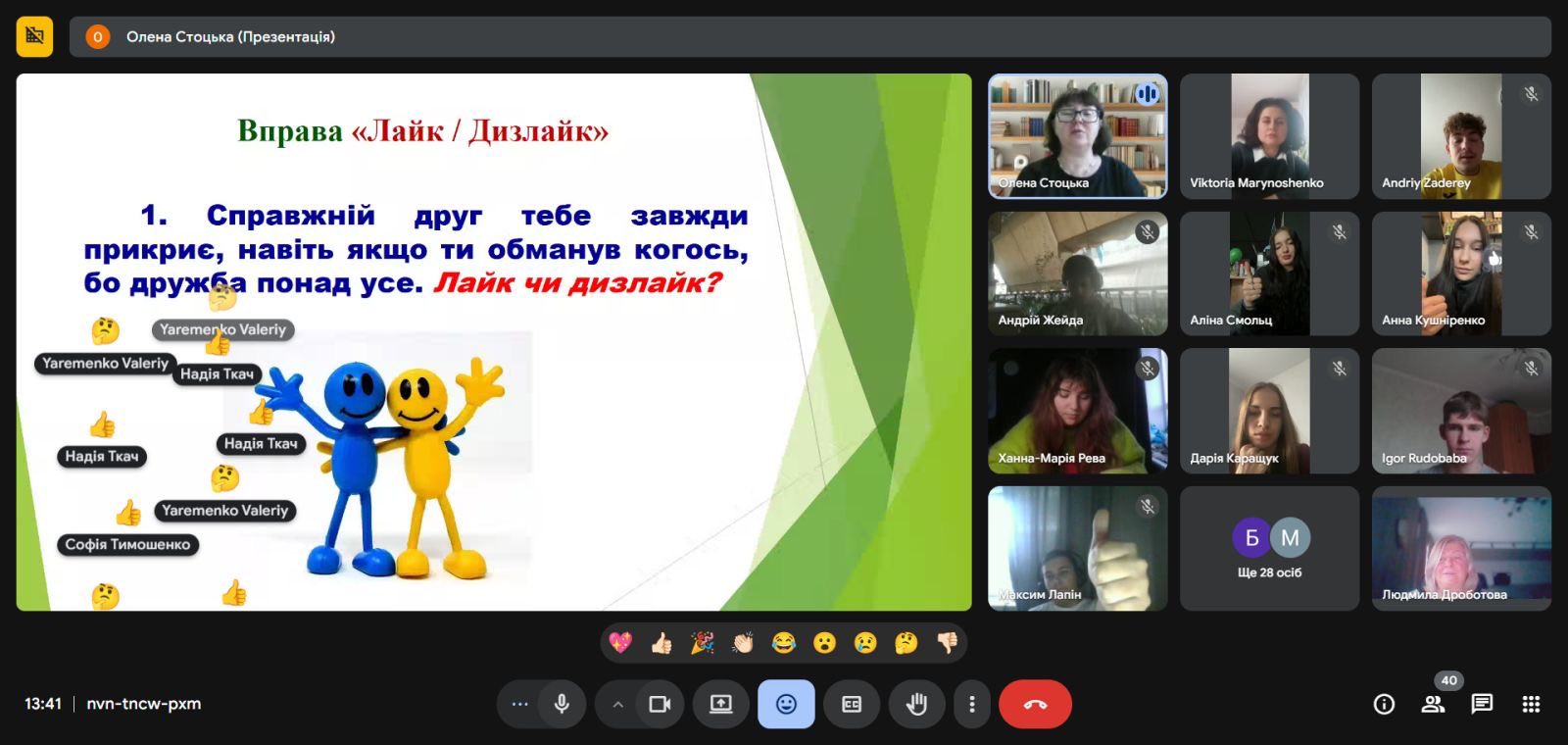The image size is (1568, 745).
Task: Click muted mic icon on Дарія Каращук tile
Action: click(x=1340, y=369)
